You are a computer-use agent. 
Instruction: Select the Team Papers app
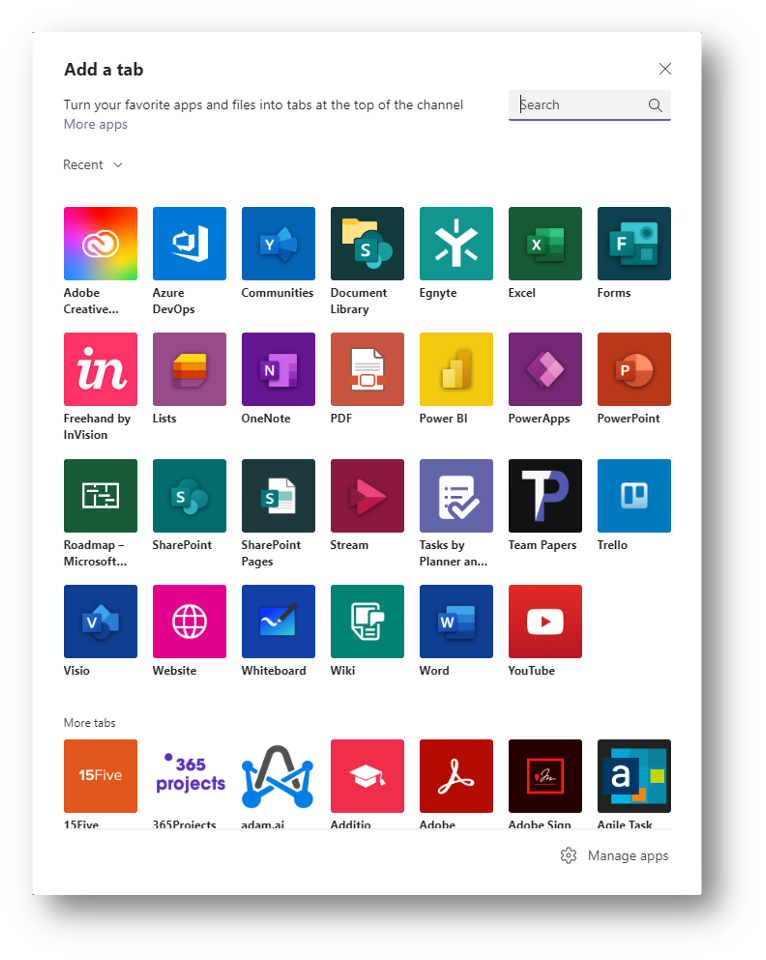point(545,495)
